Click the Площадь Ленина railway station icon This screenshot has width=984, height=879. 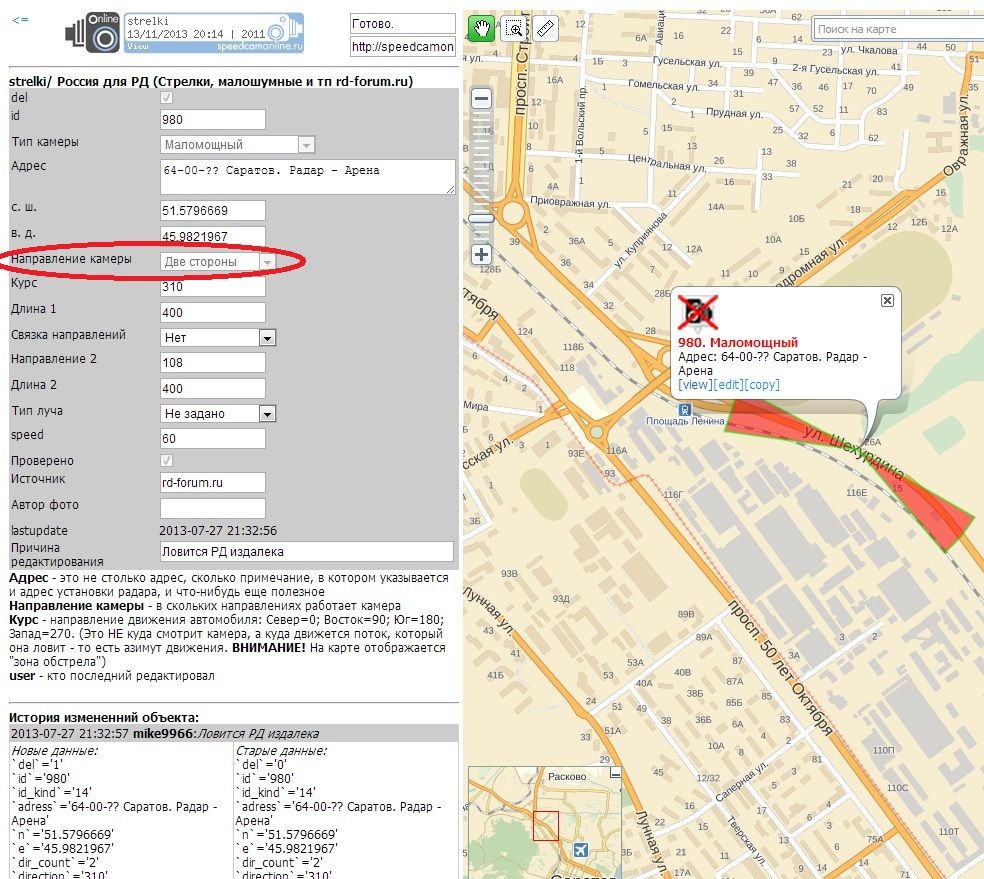tap(685, 409)
